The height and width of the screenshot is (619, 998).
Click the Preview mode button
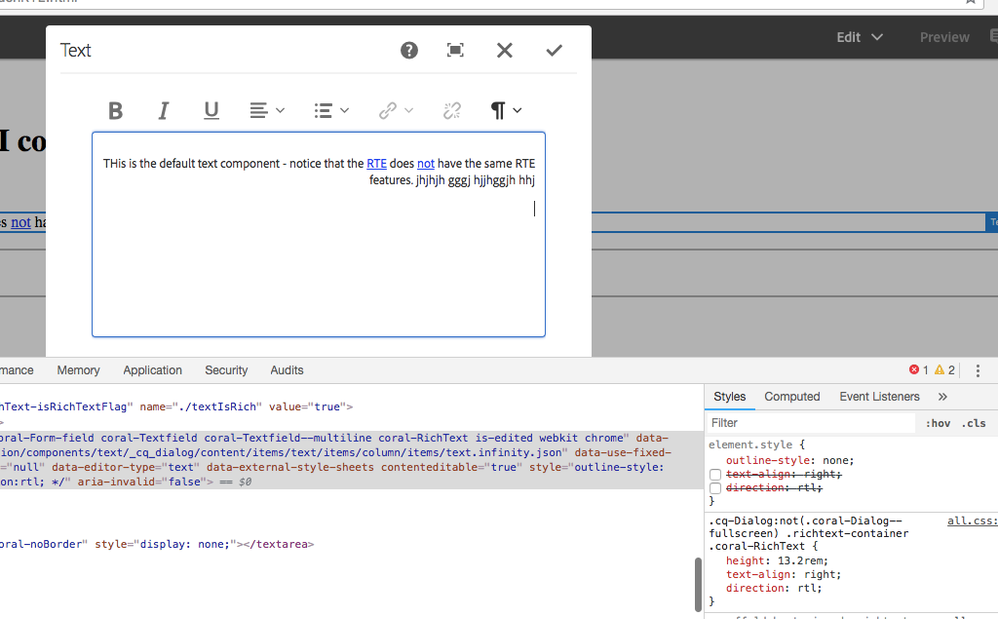point(944,37)
